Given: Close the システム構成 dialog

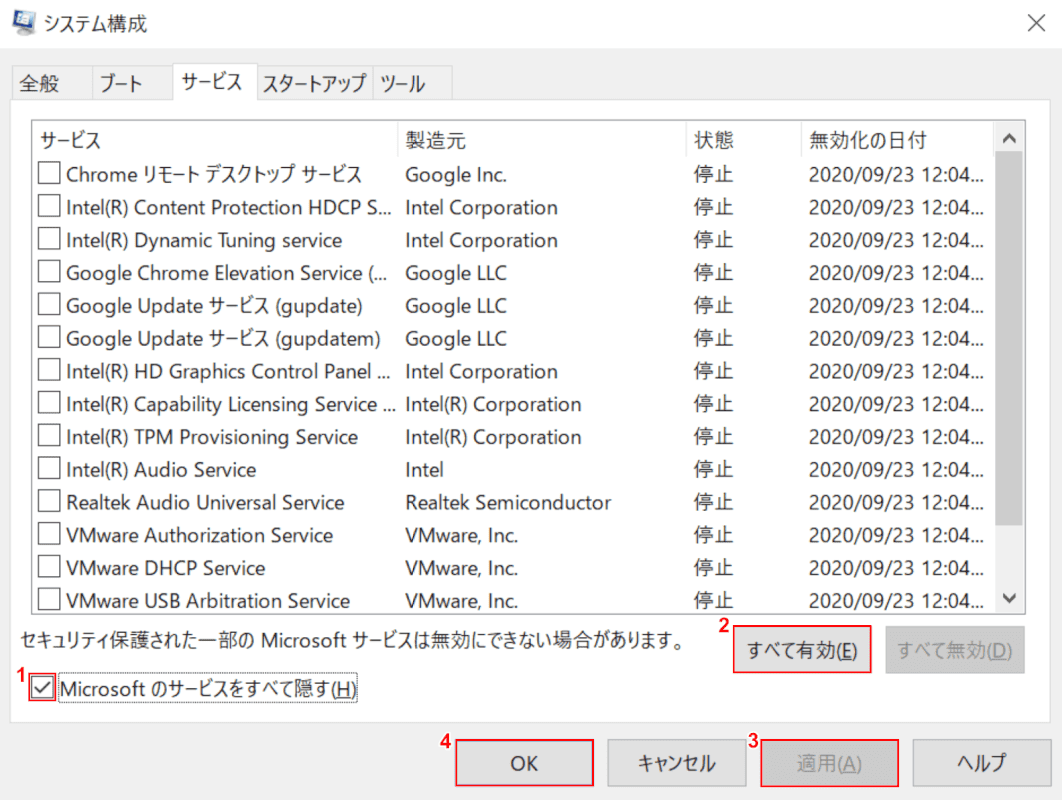Looking at the screenshot, I should coord(1036,23).
